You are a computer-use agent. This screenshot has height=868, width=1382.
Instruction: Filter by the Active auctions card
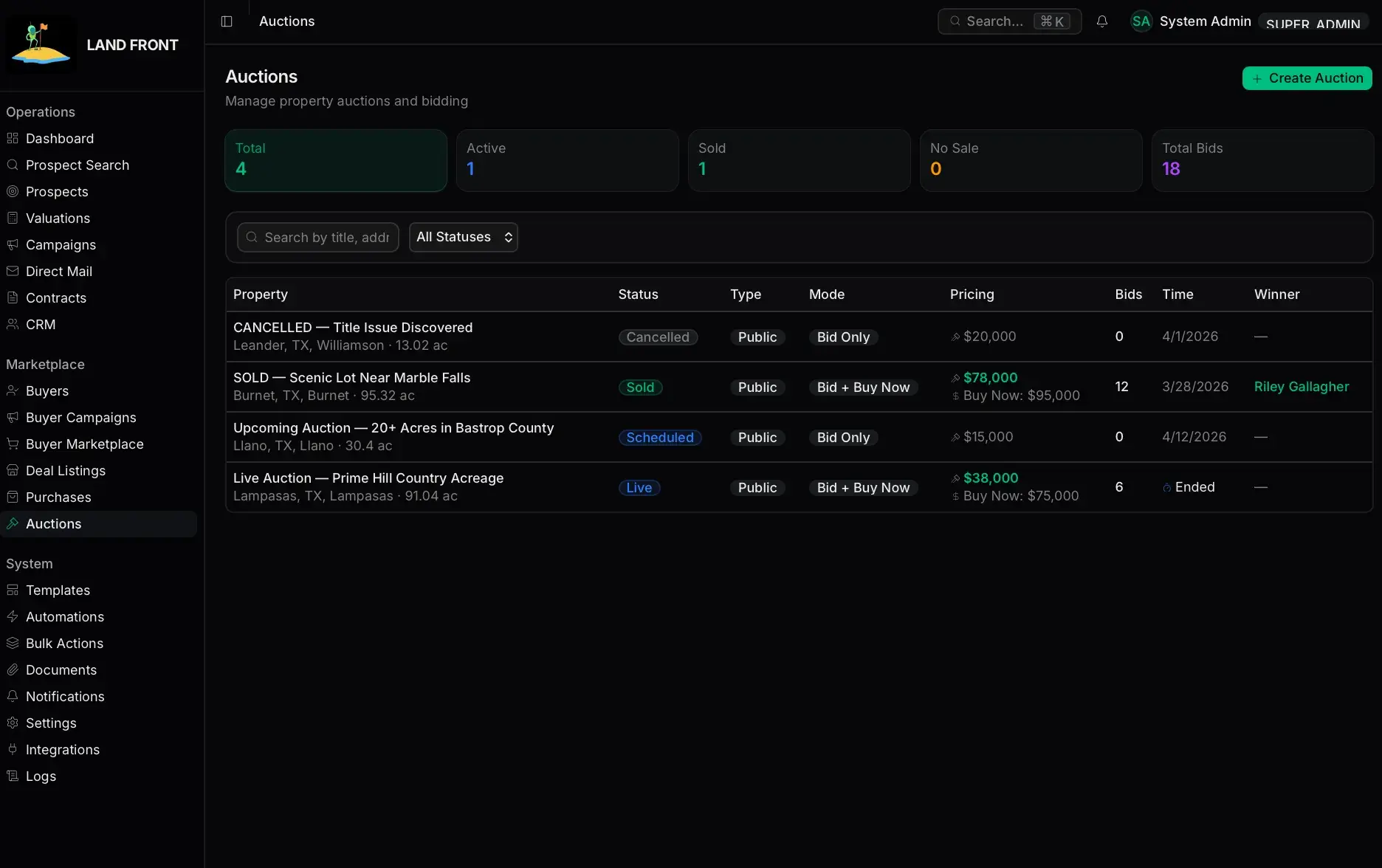tap(567, 160)
